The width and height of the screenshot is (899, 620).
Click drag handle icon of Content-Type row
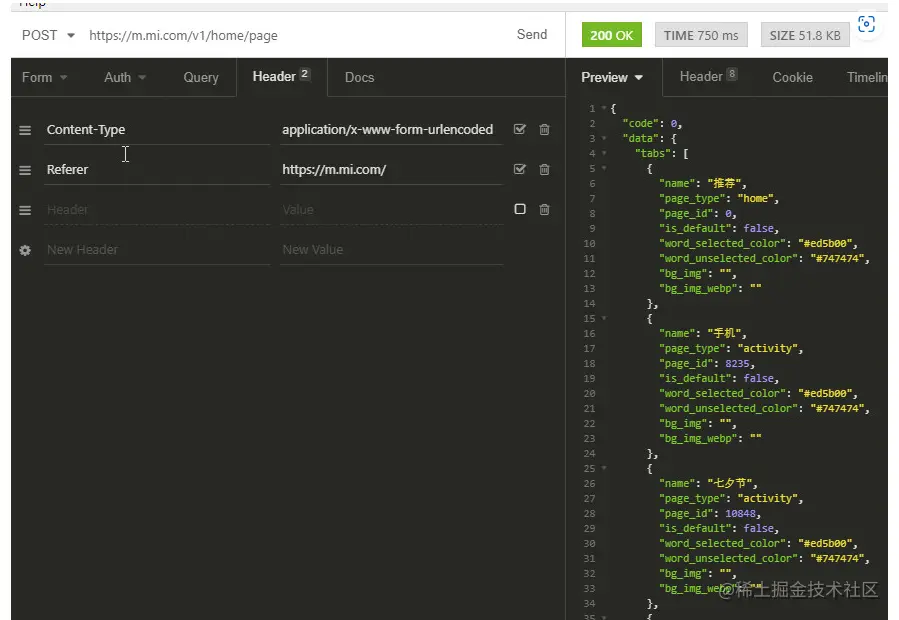25,130
